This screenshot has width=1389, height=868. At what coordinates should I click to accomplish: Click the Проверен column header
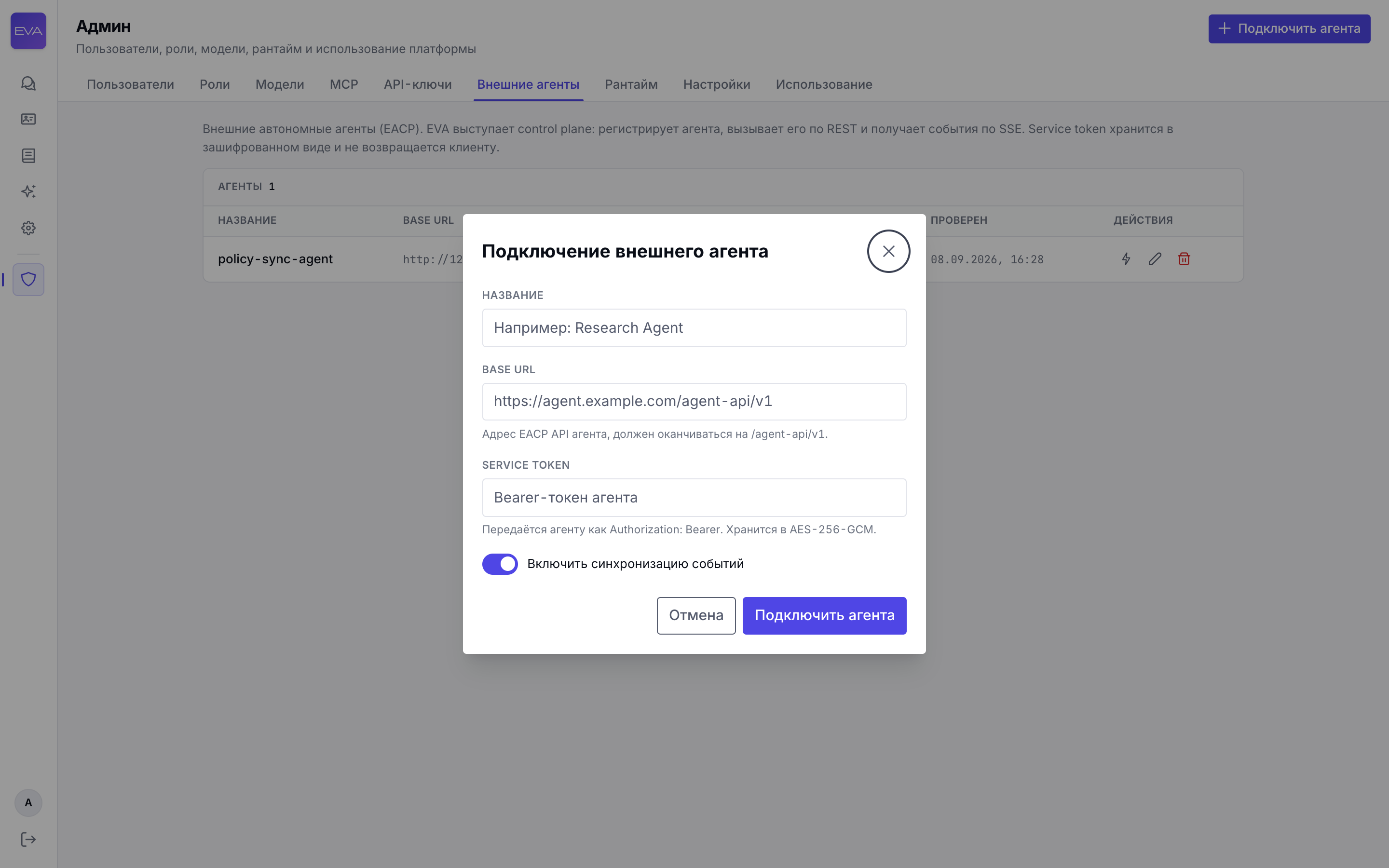958,220
